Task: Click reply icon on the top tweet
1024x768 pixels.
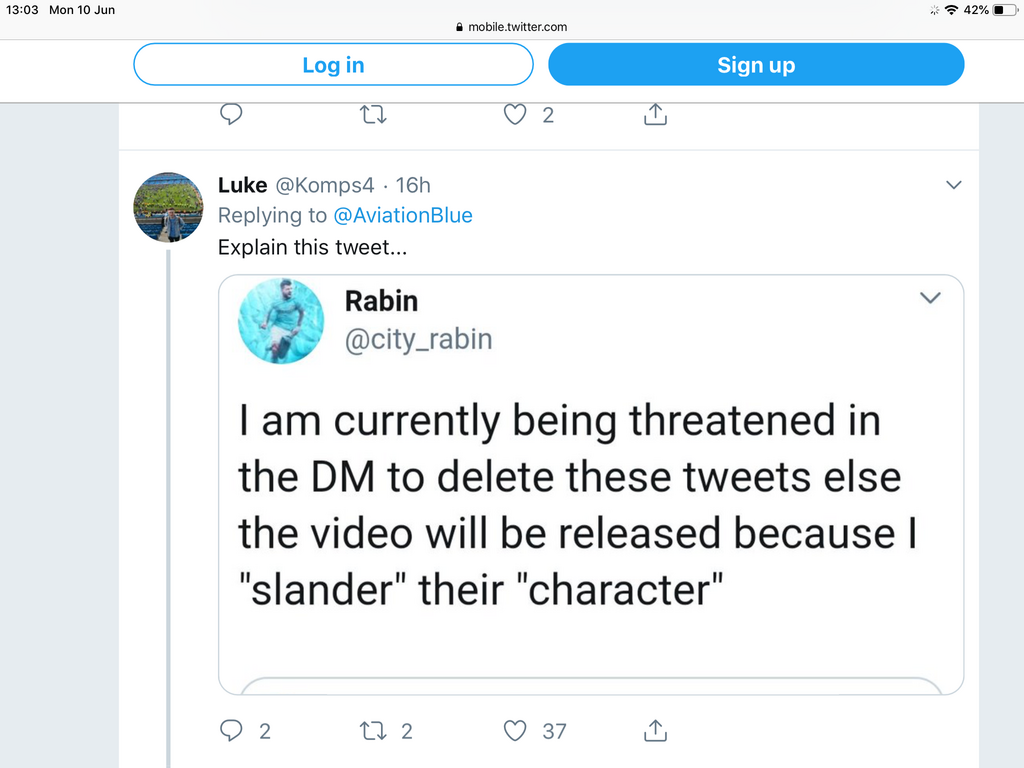Action: (x=232, y=115)
